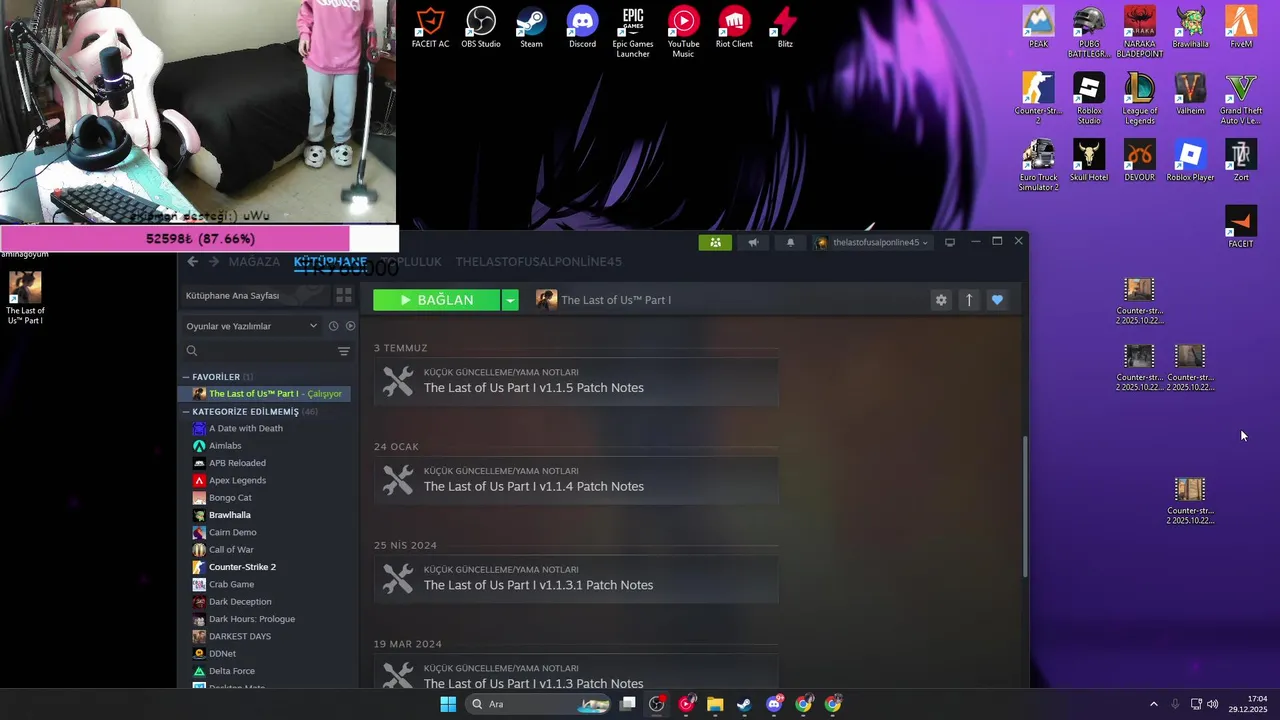Open THELASTOFUSALPONLINE45 profile tab
Screen dimensions: 1280x720
coord(539,261)
